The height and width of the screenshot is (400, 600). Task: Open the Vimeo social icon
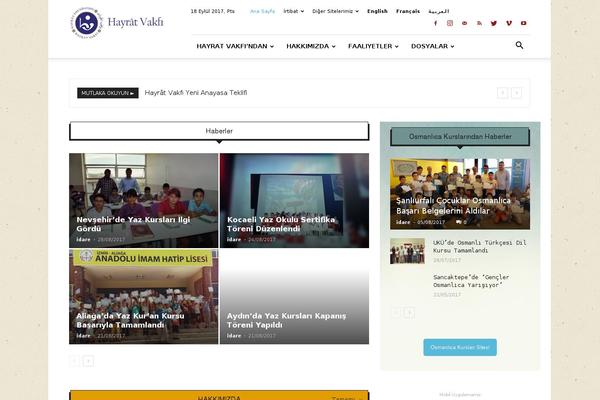tap(509, 23)
